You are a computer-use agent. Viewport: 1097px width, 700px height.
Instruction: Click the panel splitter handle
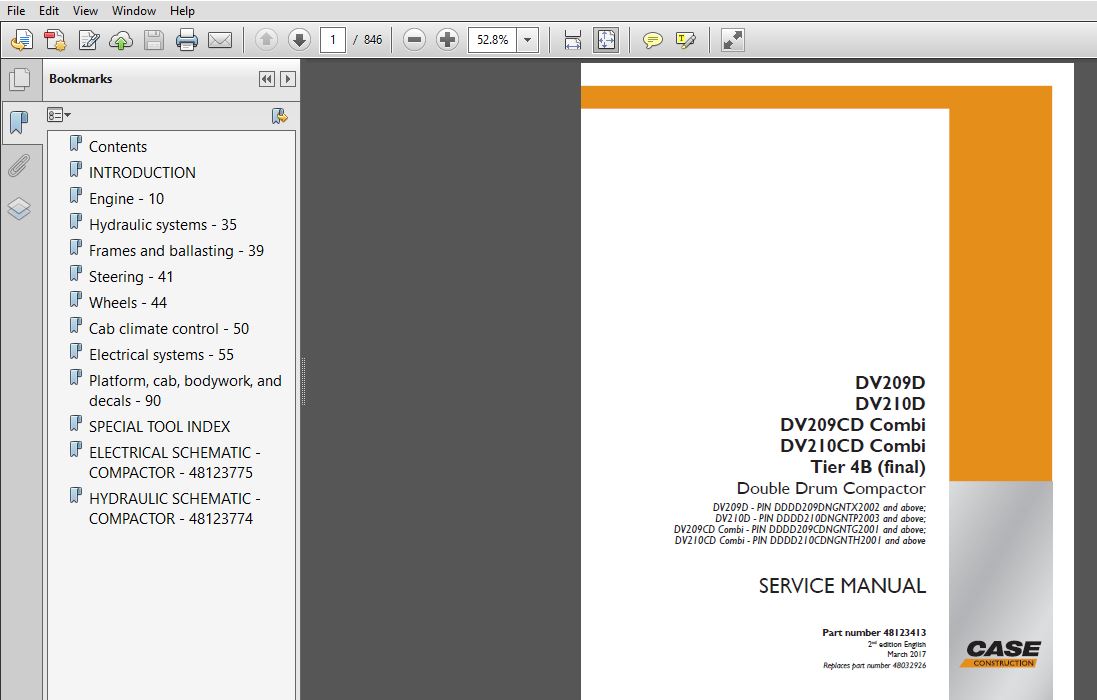coord(303,381)
